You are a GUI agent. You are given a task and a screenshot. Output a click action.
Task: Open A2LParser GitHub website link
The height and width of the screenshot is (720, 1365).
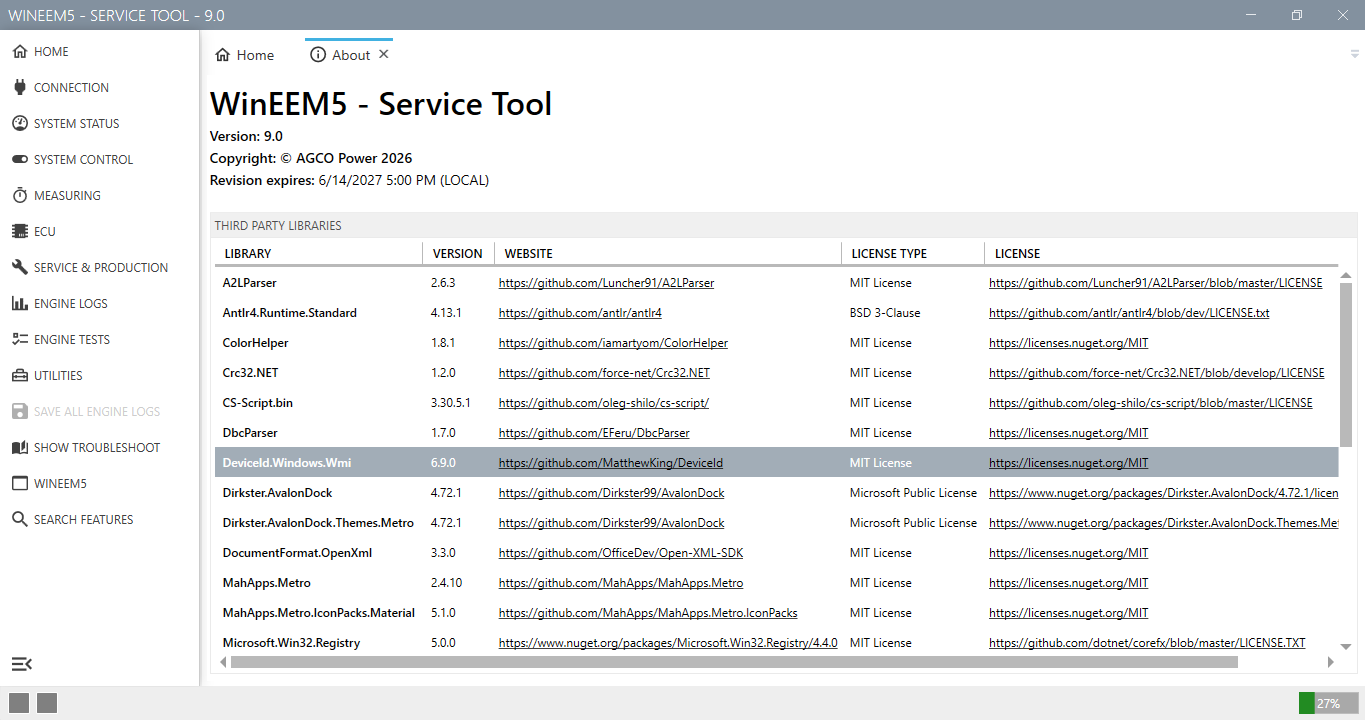tap(607, 283)
